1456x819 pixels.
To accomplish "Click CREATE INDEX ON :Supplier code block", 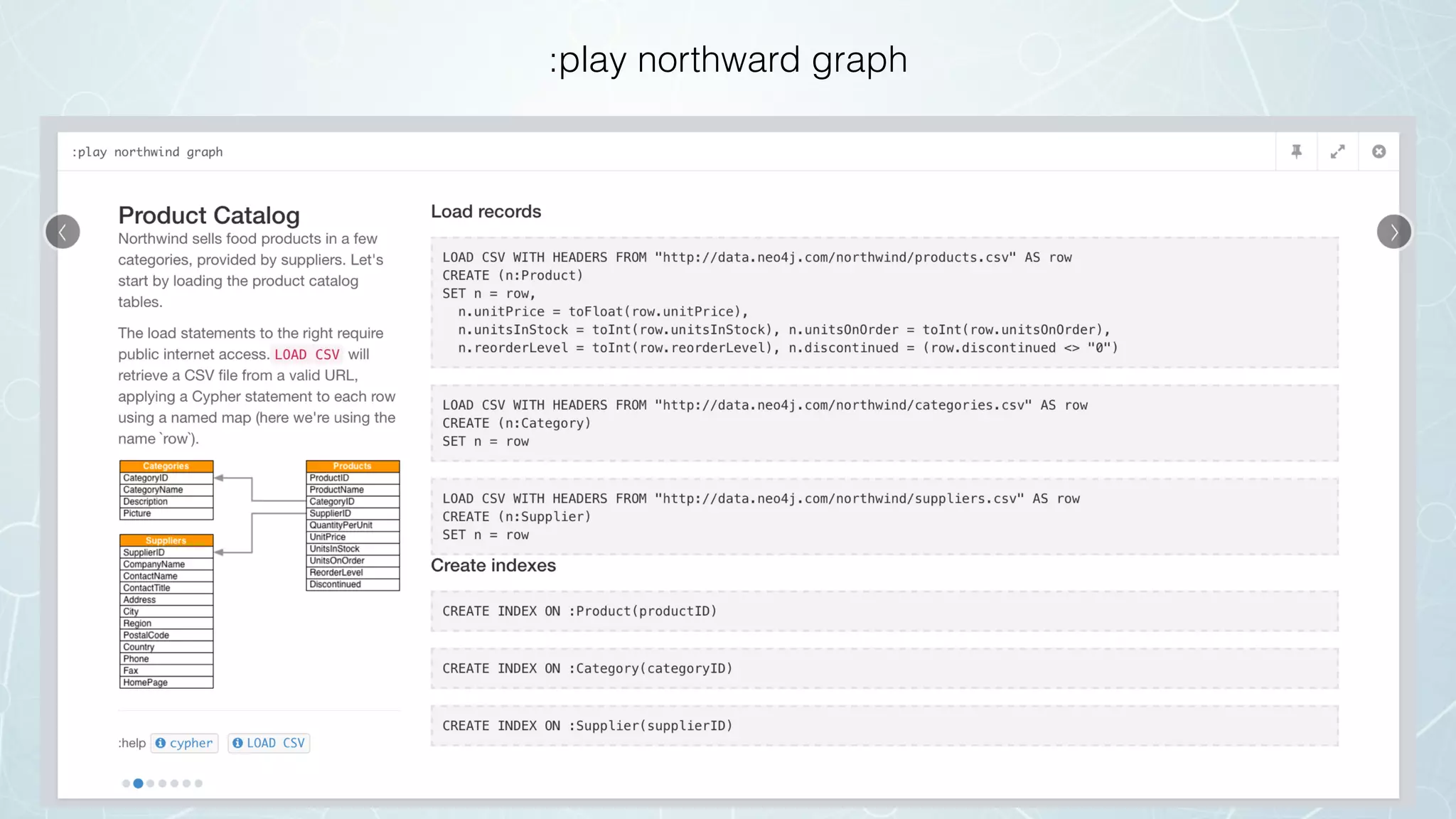I will tap(884, 726).
